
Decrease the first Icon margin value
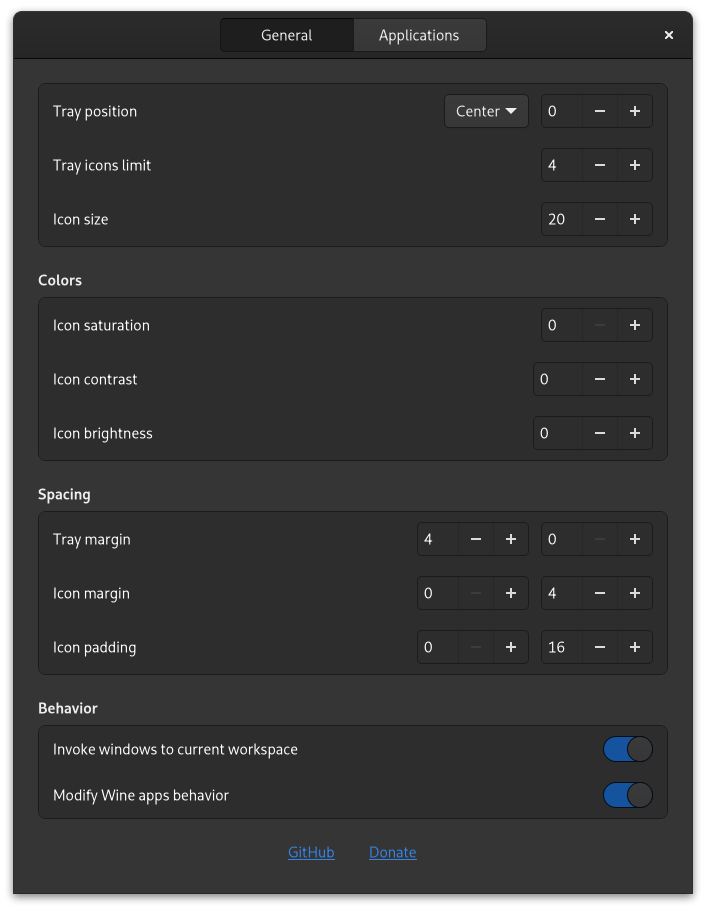[x=475, y=593]
